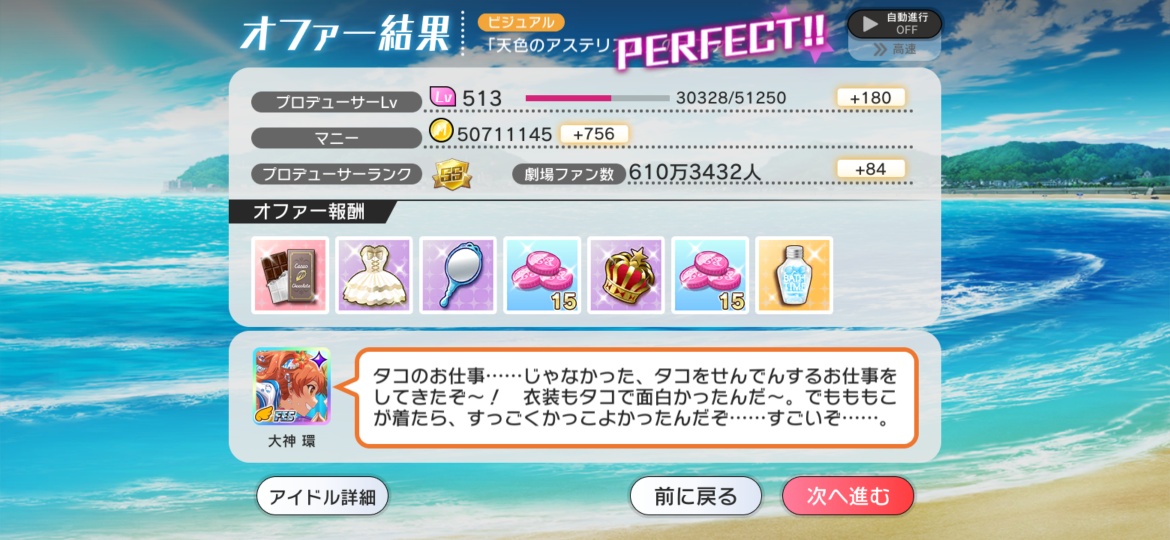Proceed with 次へ進む button
Viewport: 1170px width, 540px height.
(x=848, y=496)
